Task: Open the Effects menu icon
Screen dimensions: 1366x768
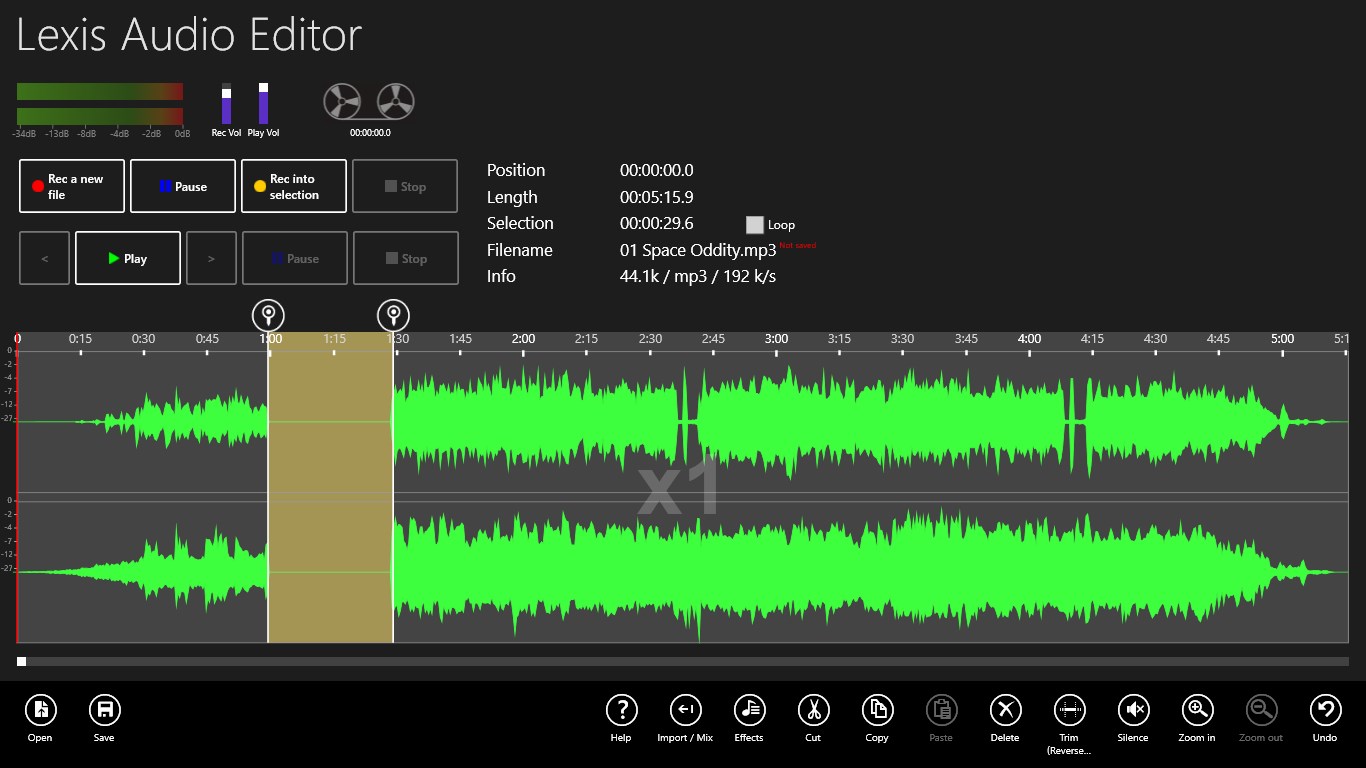Action: [750, 711]
